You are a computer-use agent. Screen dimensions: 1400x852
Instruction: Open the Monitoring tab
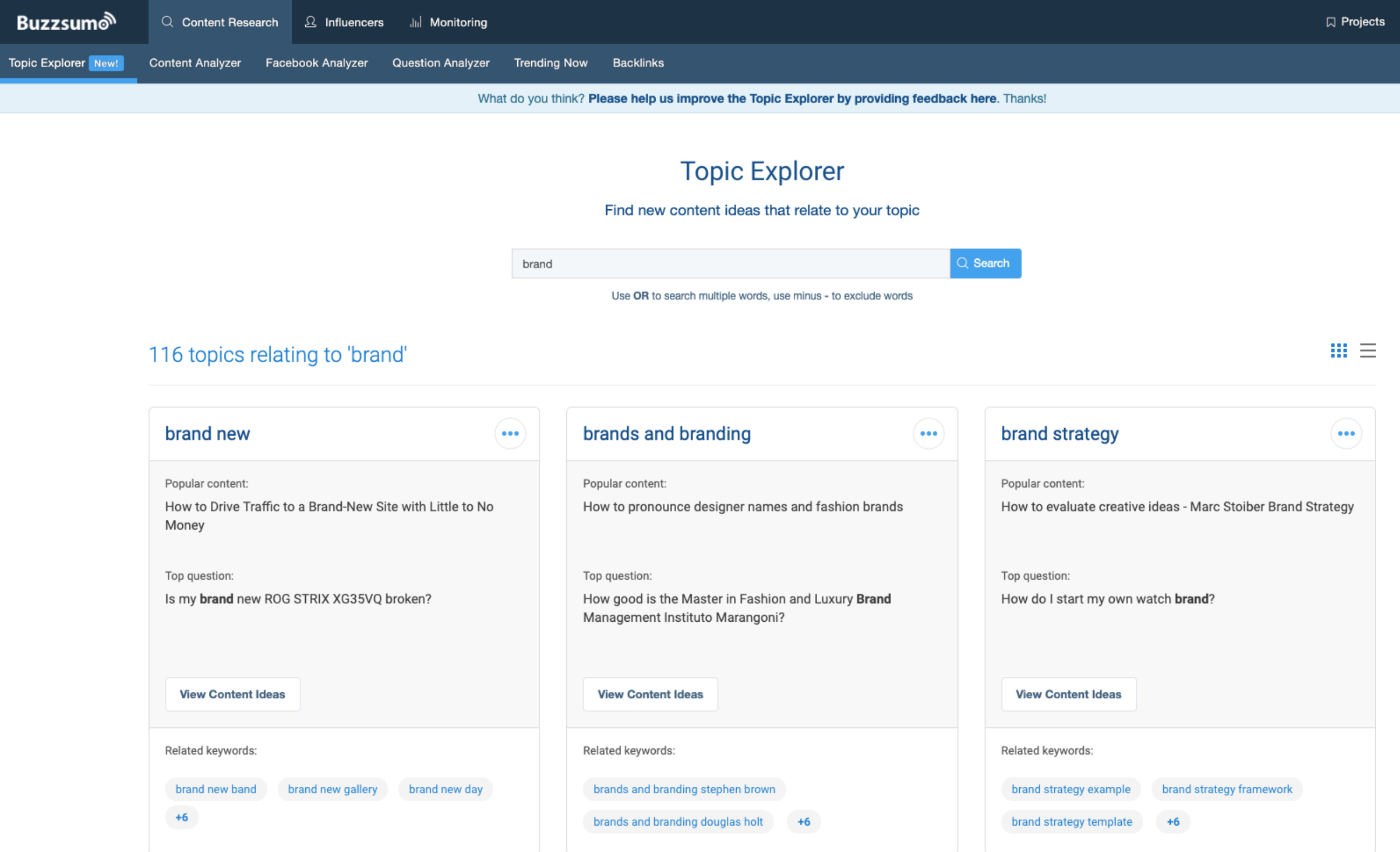pos(449,22)
